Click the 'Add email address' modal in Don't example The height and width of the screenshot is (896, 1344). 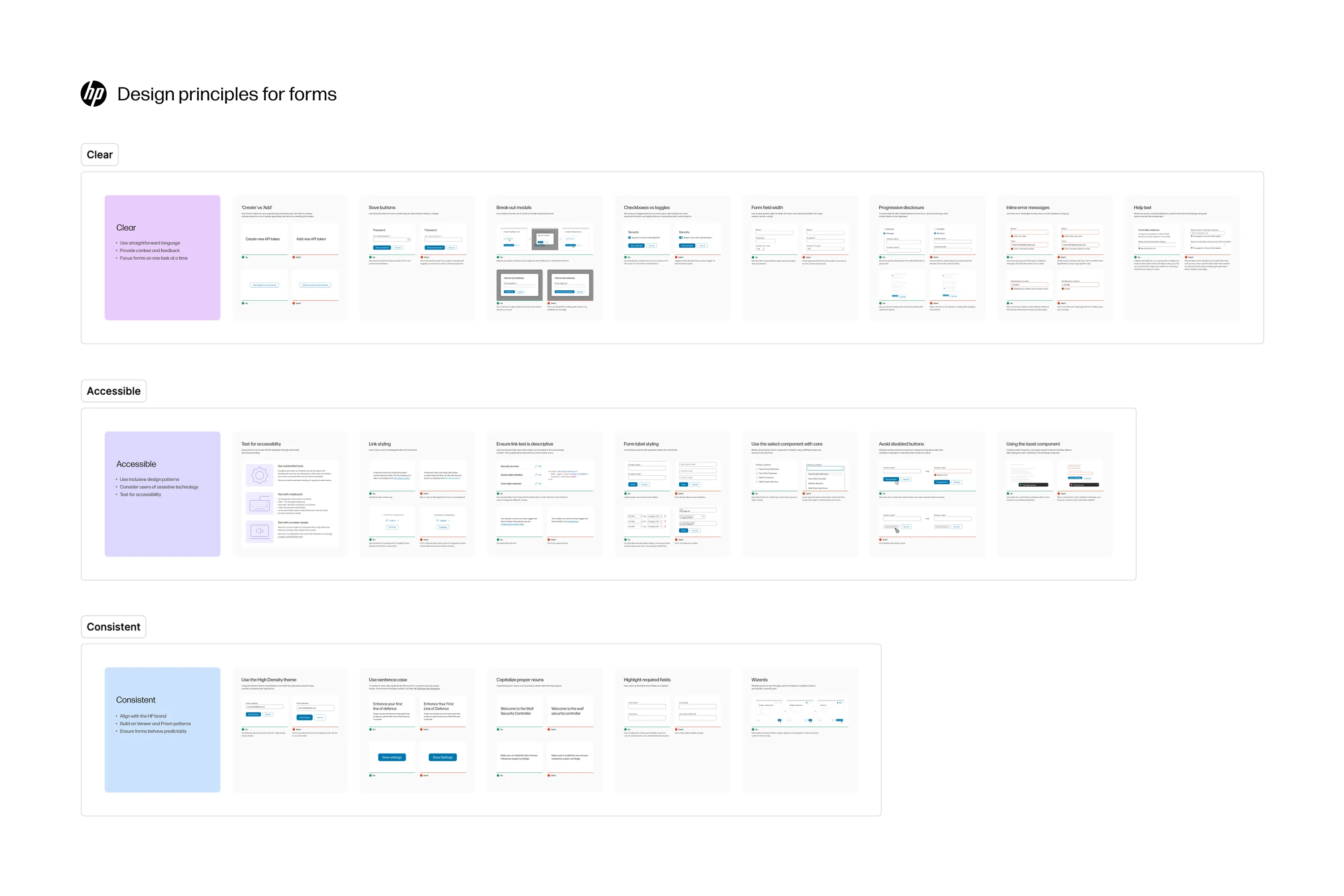tap(570, 285)
